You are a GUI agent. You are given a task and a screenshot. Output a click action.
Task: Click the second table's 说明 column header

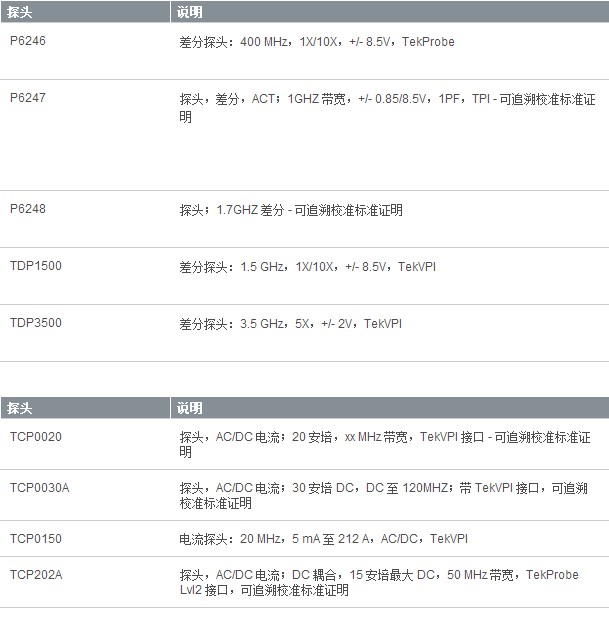pyautogui.click(x=190, y=408)
